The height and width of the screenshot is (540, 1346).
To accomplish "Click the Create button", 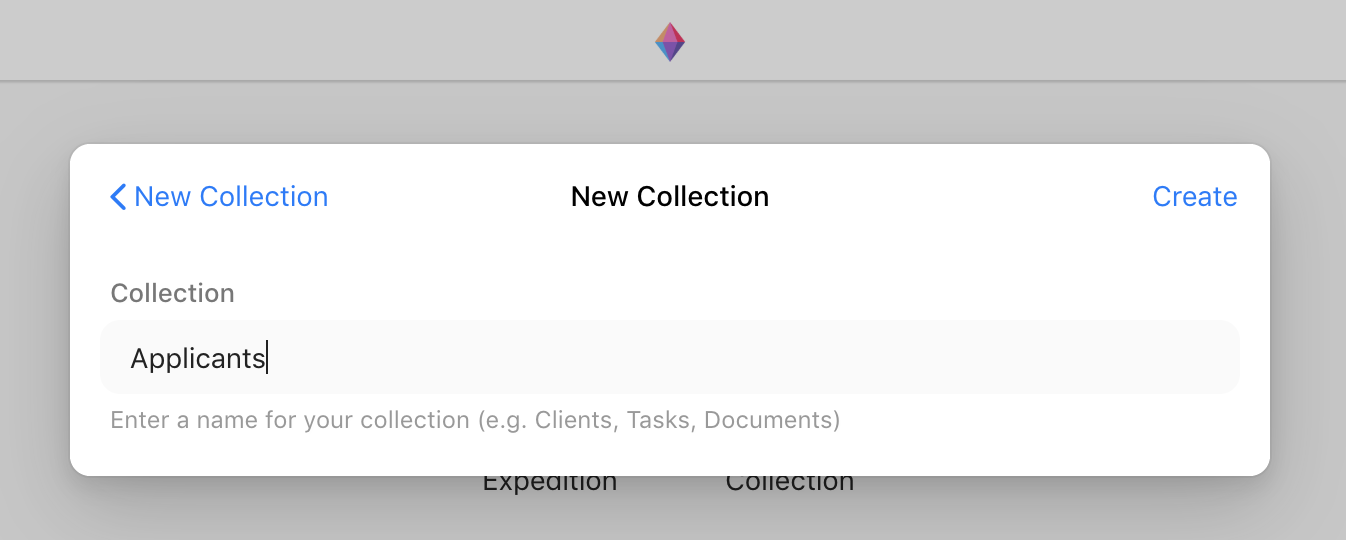I will tap(1195, 197).
